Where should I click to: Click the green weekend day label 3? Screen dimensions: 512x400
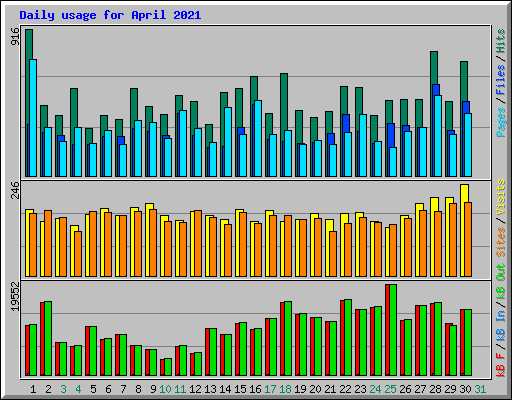click(63, 389)
